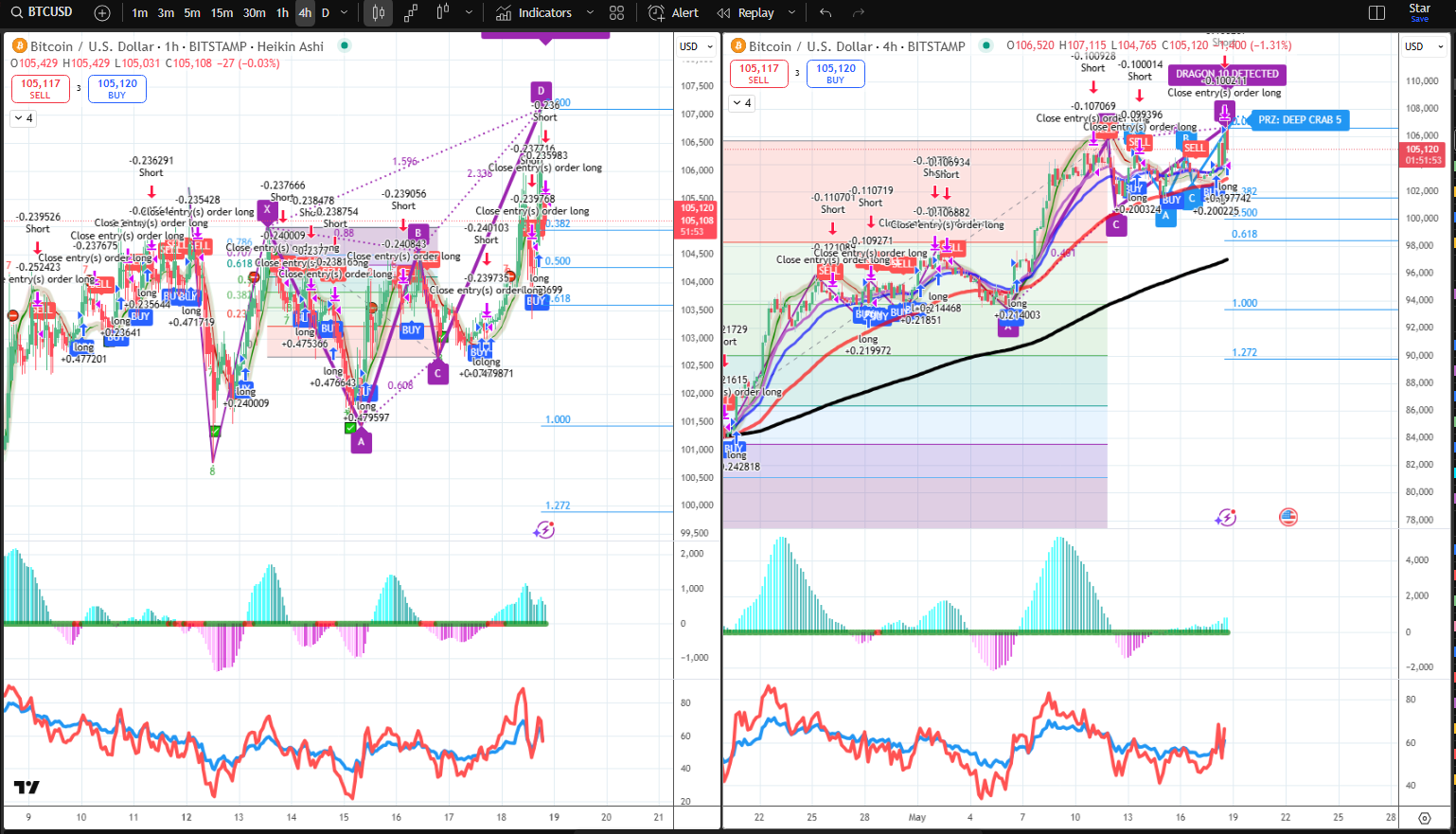Select pattern point D on 1h chart
The image size is (1456, 834).
point(541,92)
